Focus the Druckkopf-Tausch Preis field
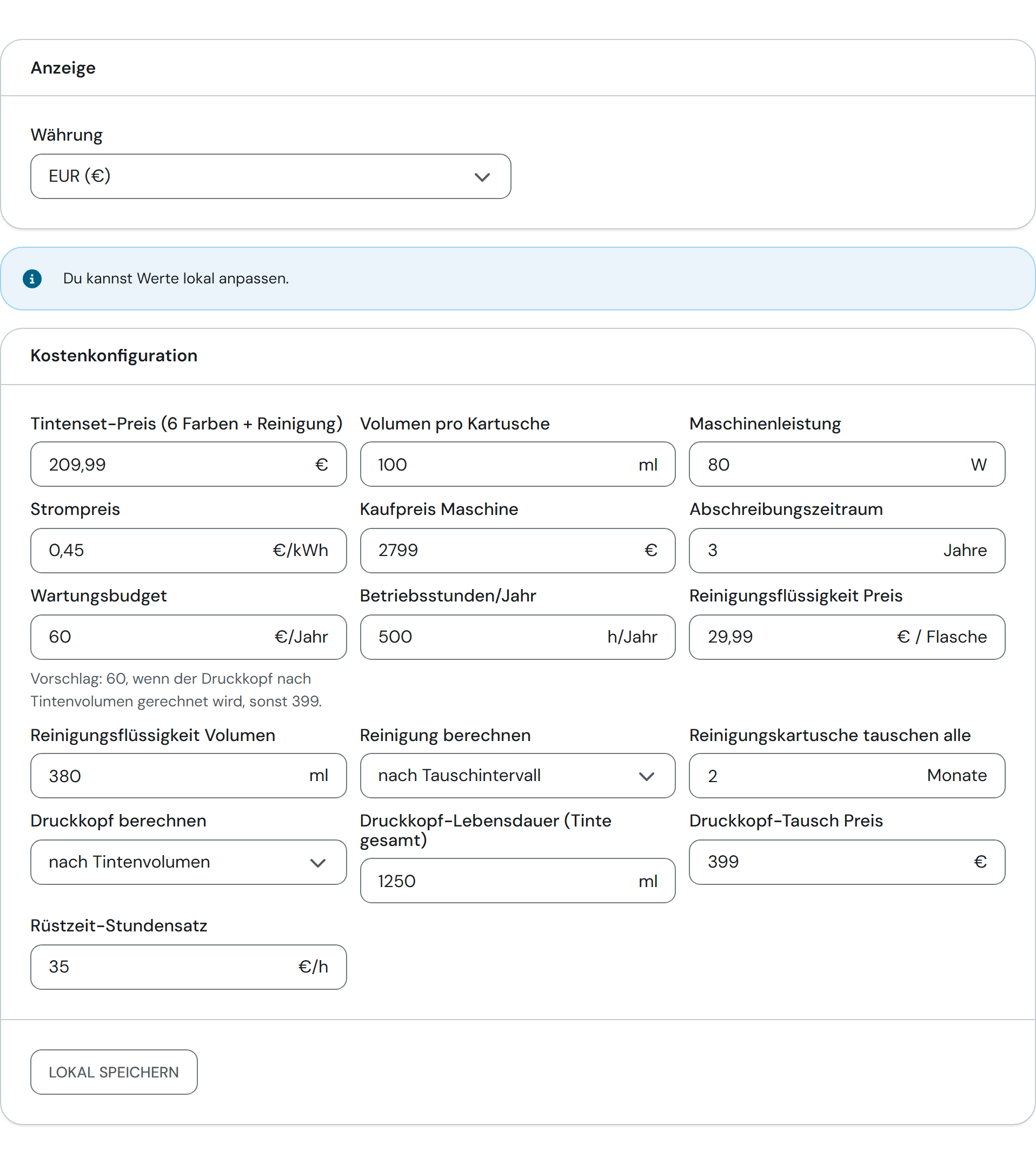Screen dimensions: 1036x1164 (847, 862)
